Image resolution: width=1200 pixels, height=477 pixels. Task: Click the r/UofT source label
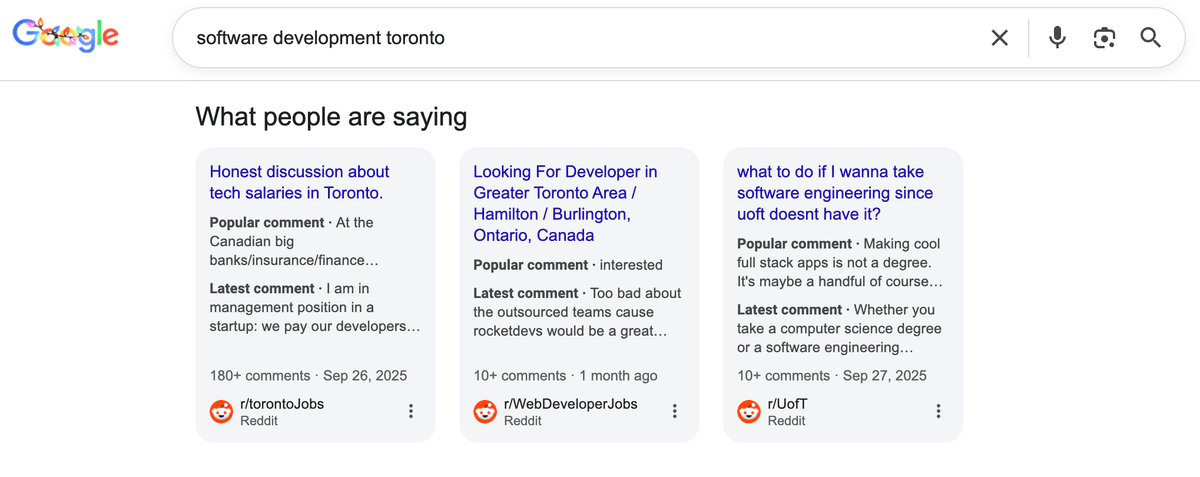pyautogui.click(x=789, y=404)
